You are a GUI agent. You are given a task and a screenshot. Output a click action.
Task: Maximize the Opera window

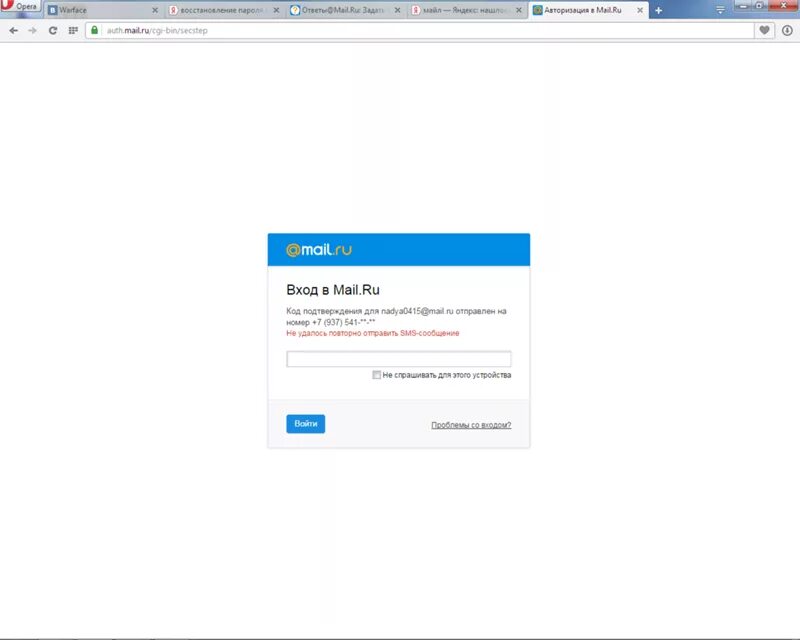pos(760,5)
